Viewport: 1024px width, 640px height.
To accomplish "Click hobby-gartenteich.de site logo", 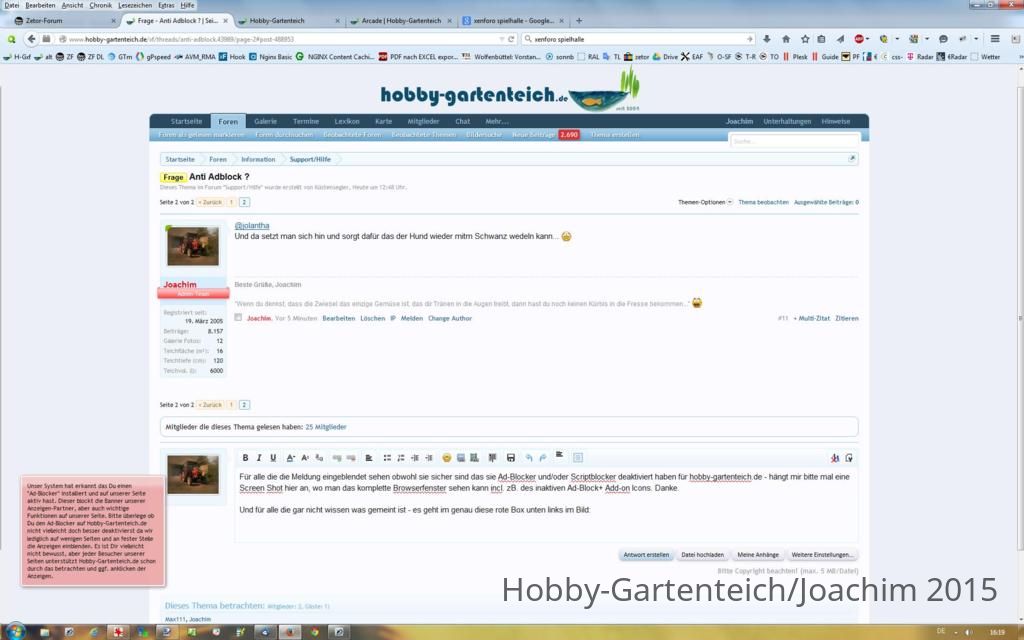I will (509, 89).
